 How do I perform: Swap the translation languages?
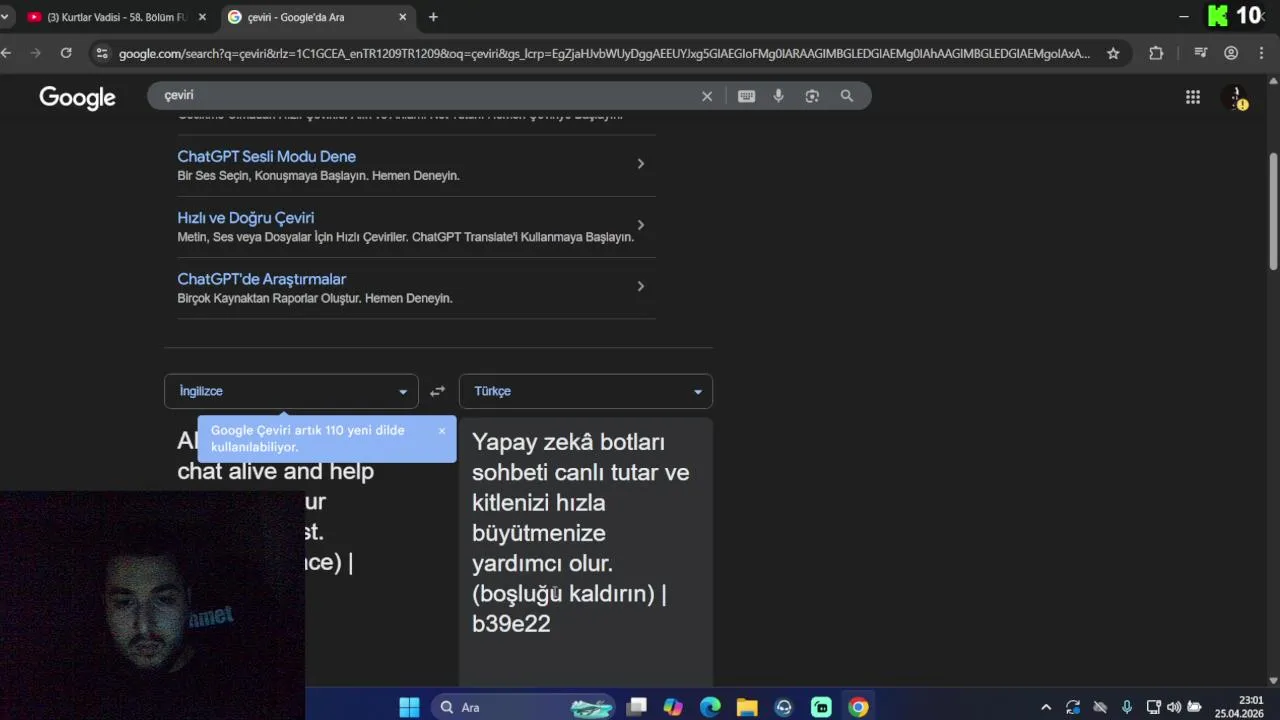(437, 391)
